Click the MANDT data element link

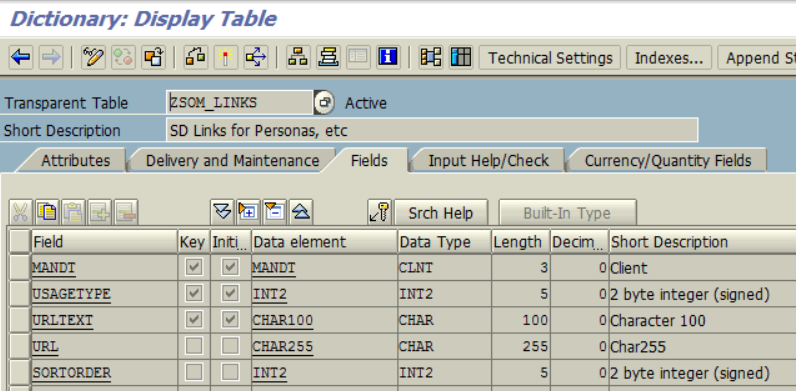pyautogui.click(x=274, y=268)
